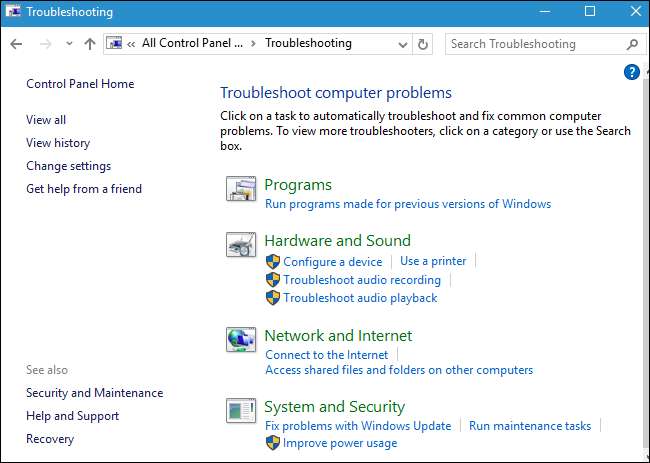
Task: Open Network and Internet category
Action: pos(338,336)
